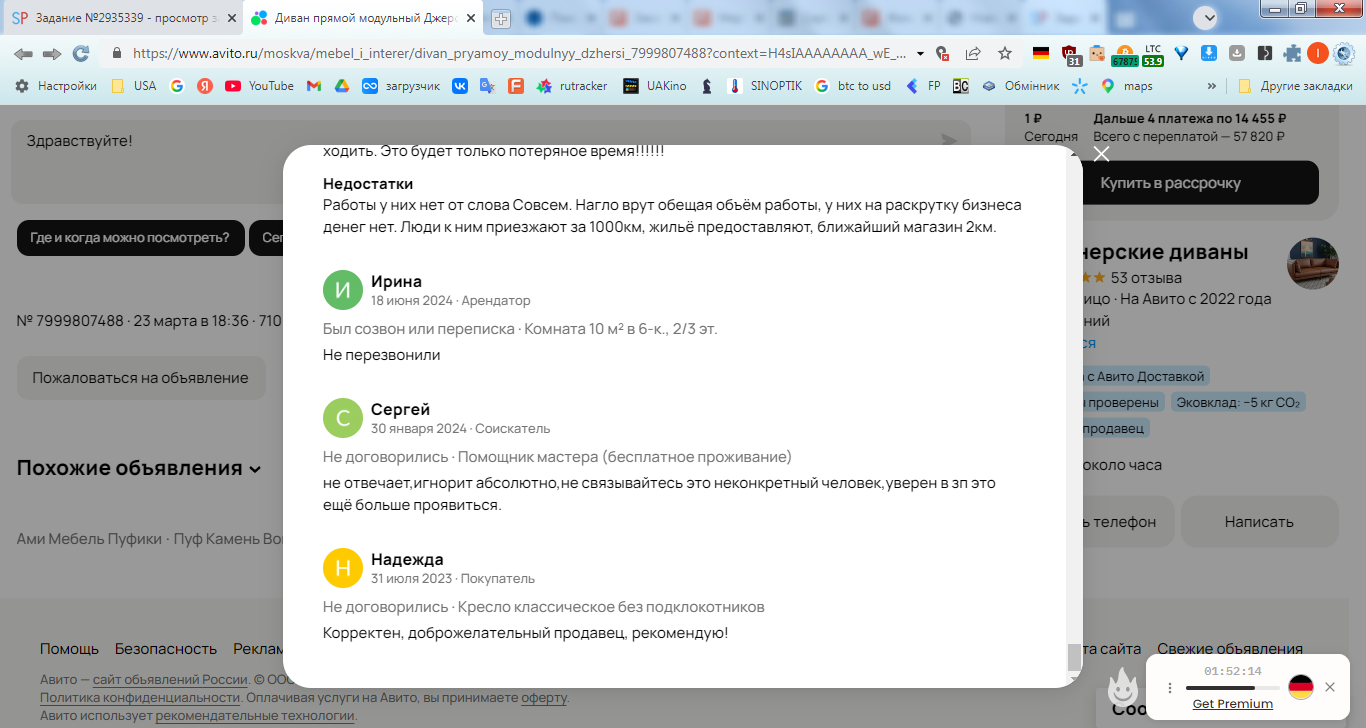The image size is (1366, 728).
Task: Click the Get Premium link
Action: click(1232, 704)
